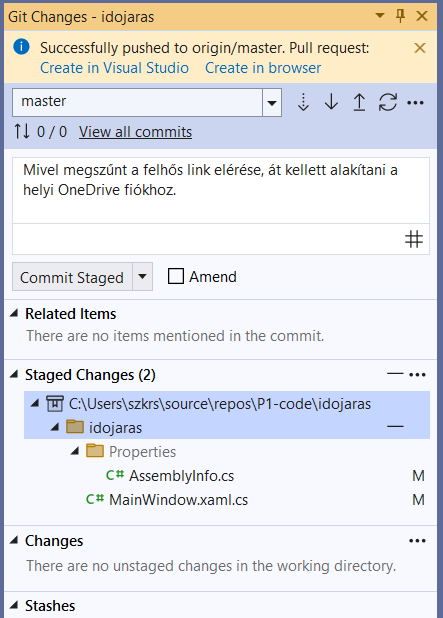This screenshot has height=618, width=443.
Task: Select AssemblyInfo.cs staged file
Action: [181, 476]
